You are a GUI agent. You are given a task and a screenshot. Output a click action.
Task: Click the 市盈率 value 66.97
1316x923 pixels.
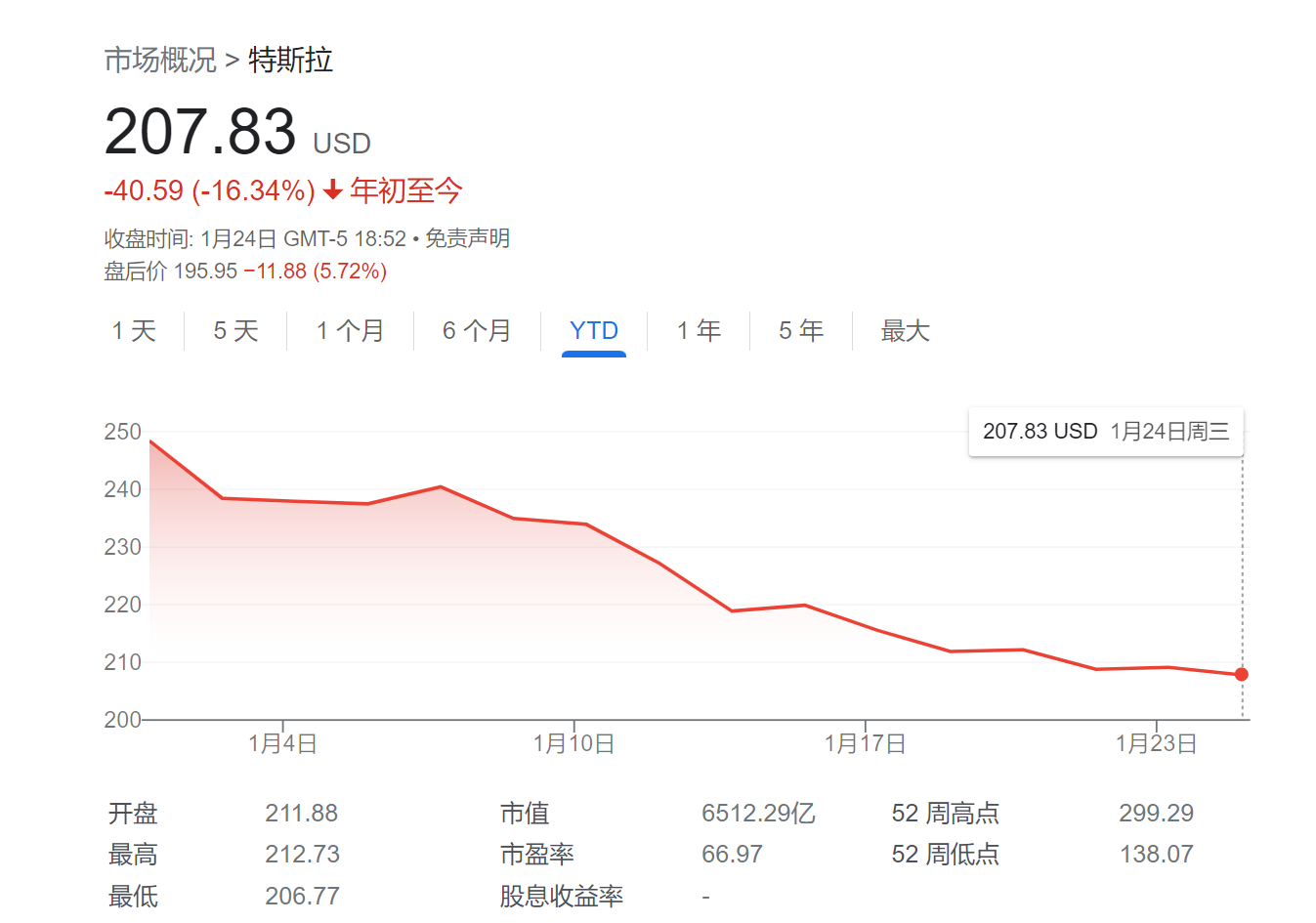point(732,855)
